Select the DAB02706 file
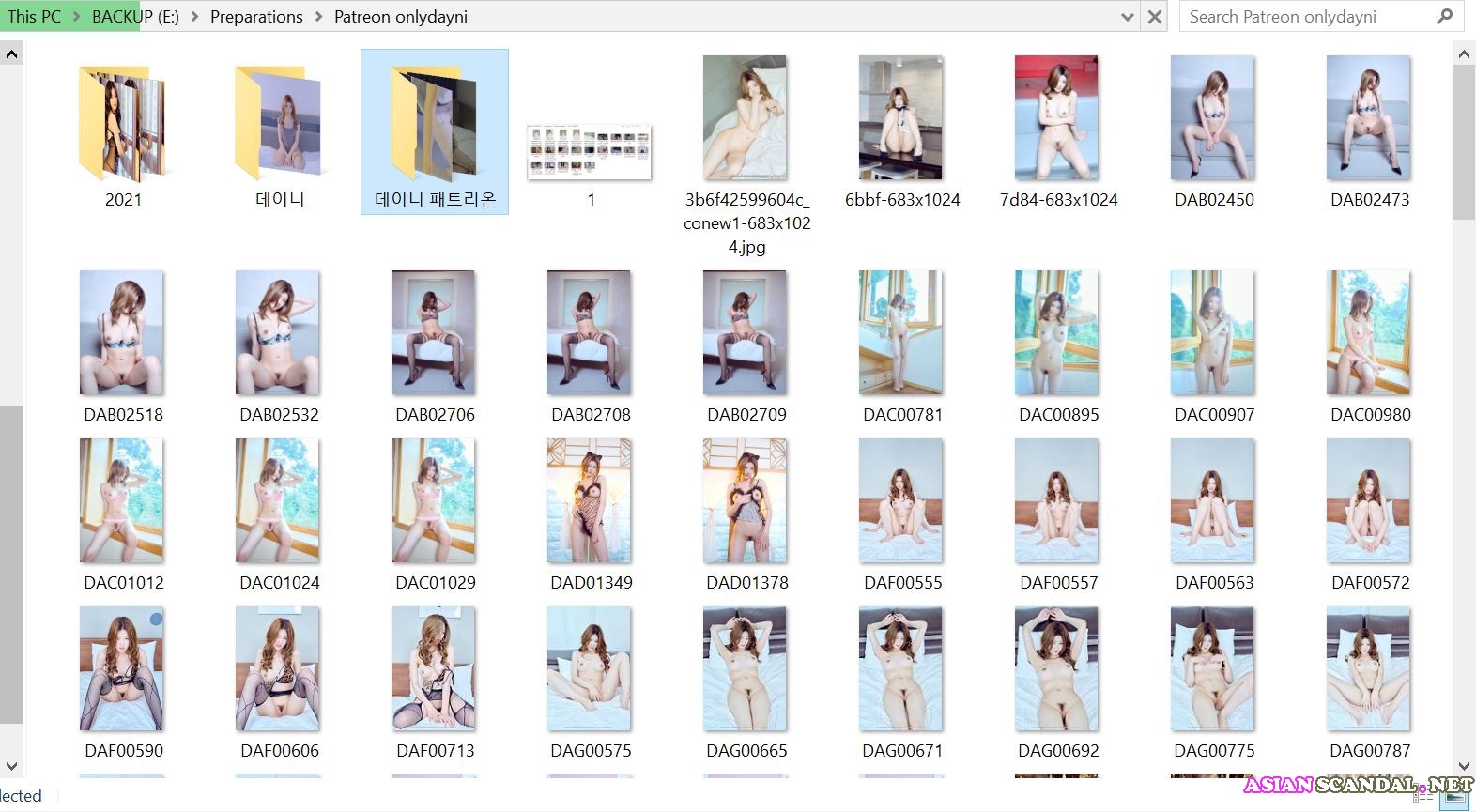The width and height of the screenshot is (1476, 812). point(435,346)
